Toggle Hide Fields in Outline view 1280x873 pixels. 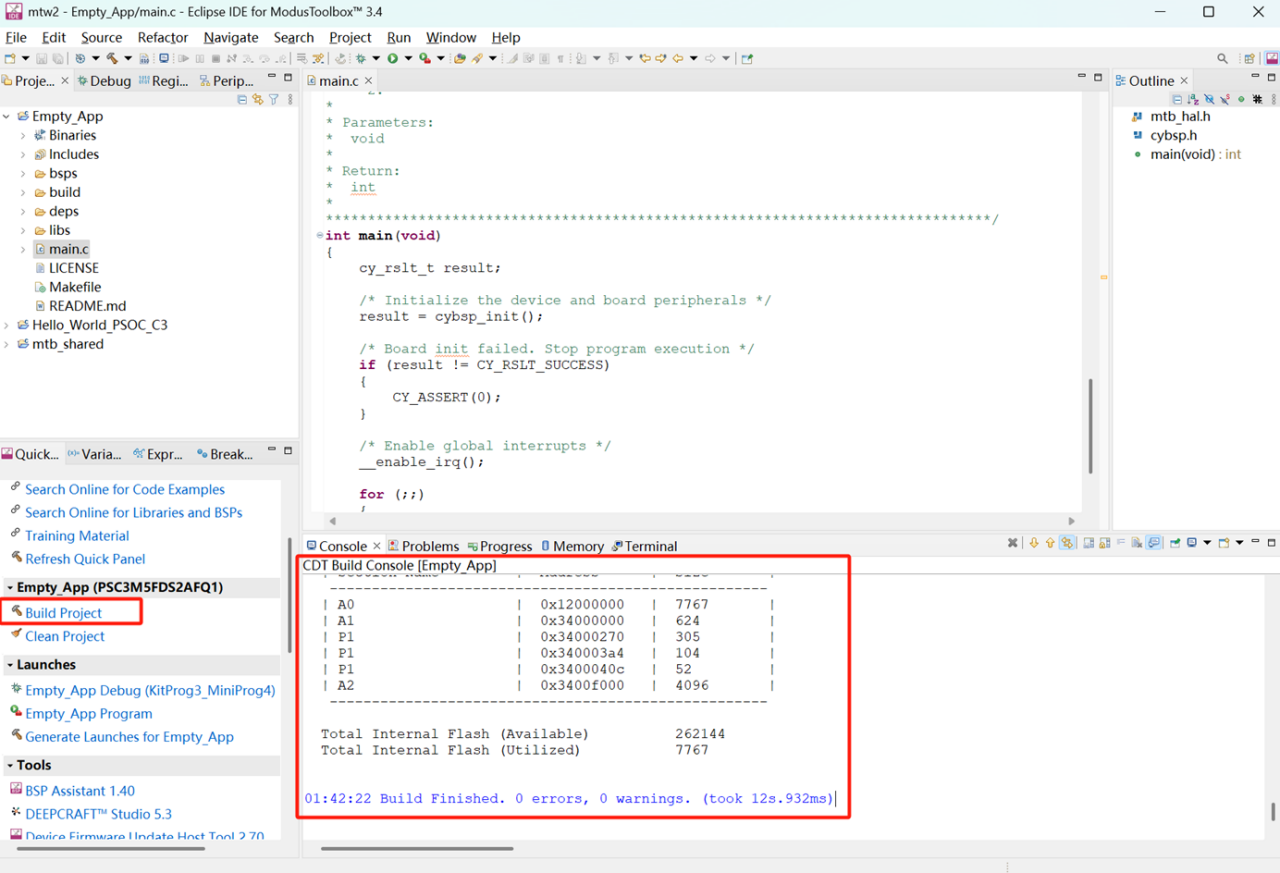(x=1209, y=99)
